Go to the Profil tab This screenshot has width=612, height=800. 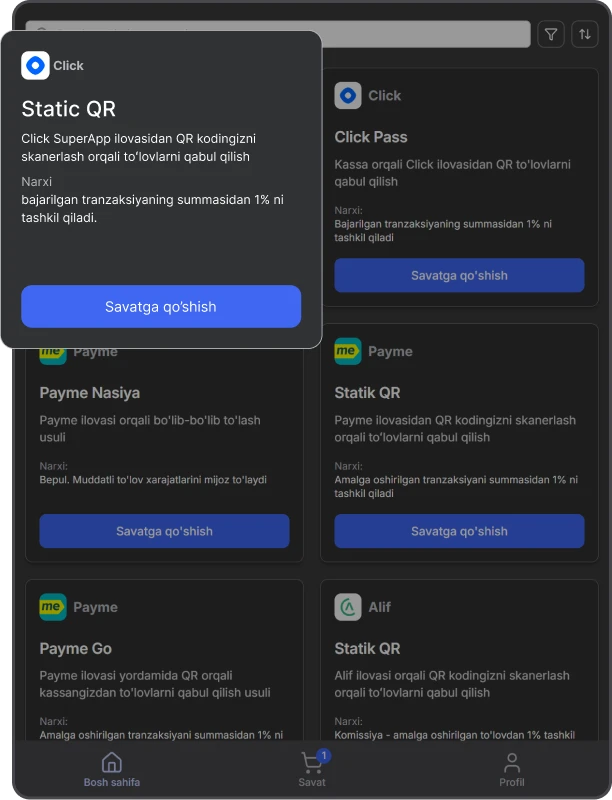point(512,770)
